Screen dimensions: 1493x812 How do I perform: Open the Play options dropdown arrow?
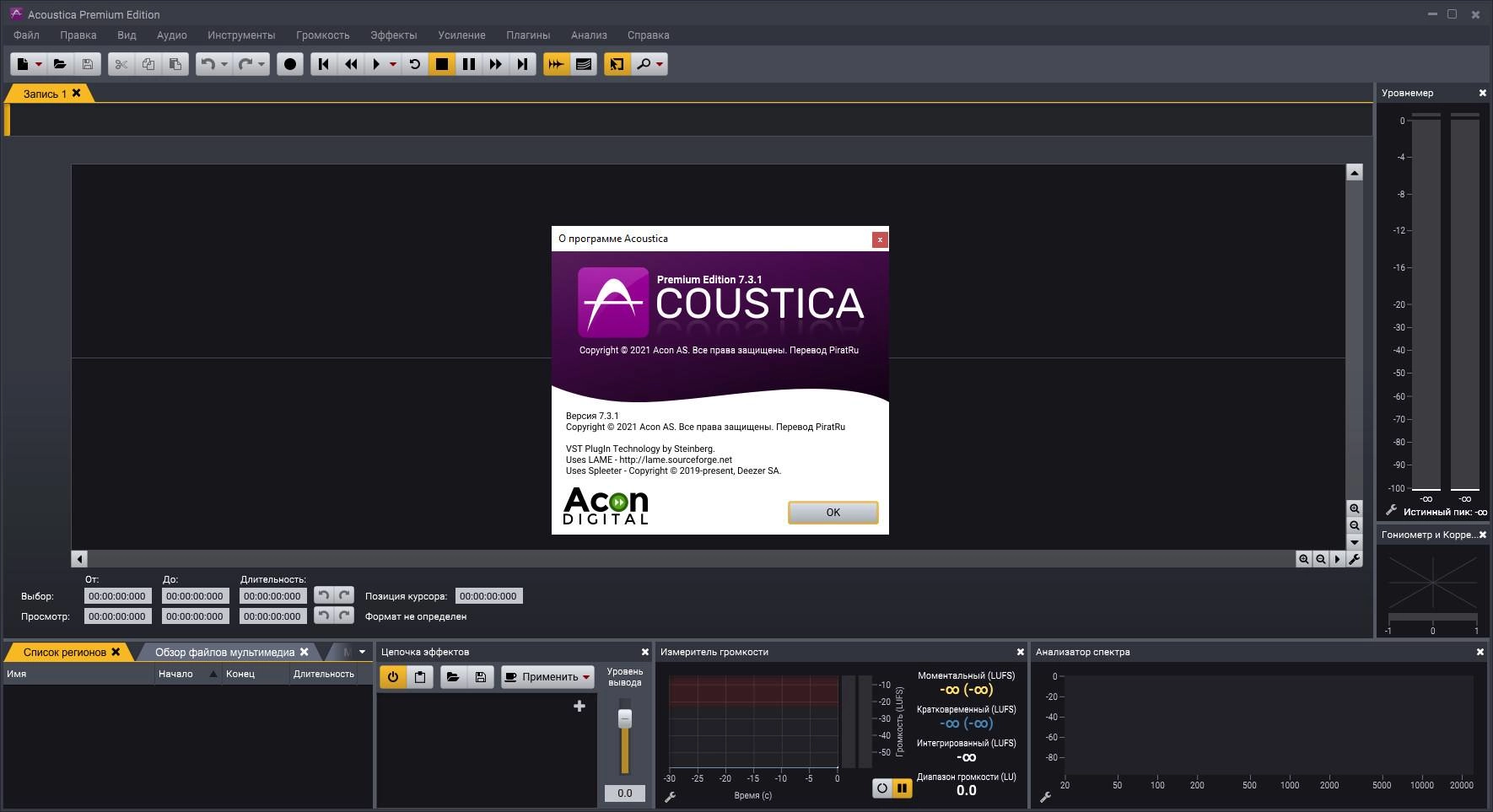393,64
